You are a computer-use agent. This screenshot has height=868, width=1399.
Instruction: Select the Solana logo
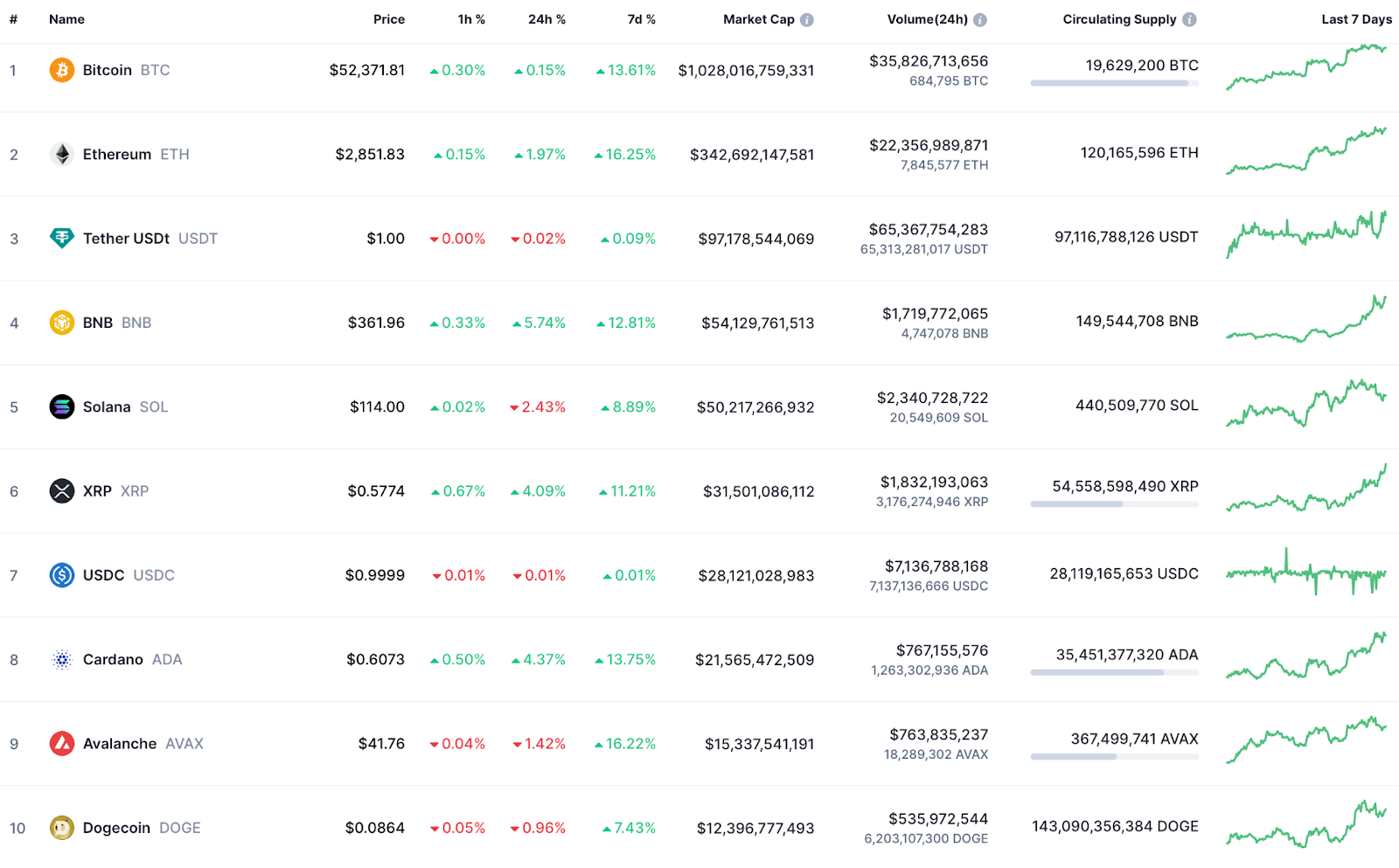click(x=60, y=406)
